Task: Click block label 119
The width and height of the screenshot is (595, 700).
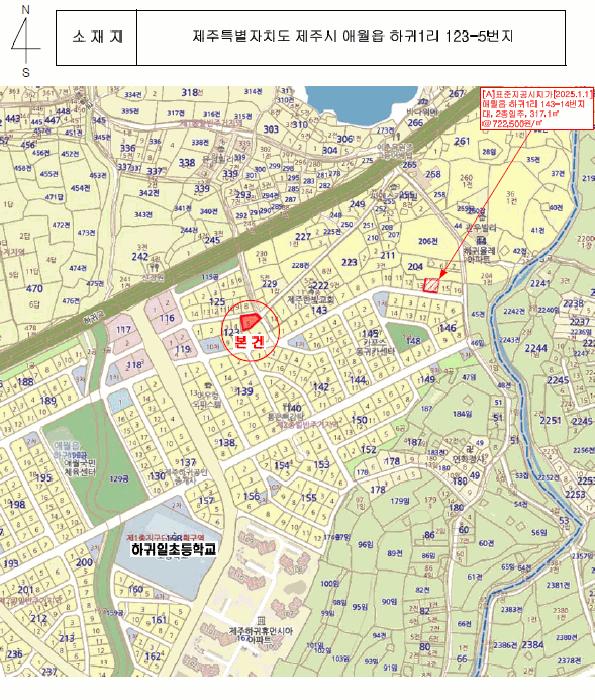Action: coord(183,349)
